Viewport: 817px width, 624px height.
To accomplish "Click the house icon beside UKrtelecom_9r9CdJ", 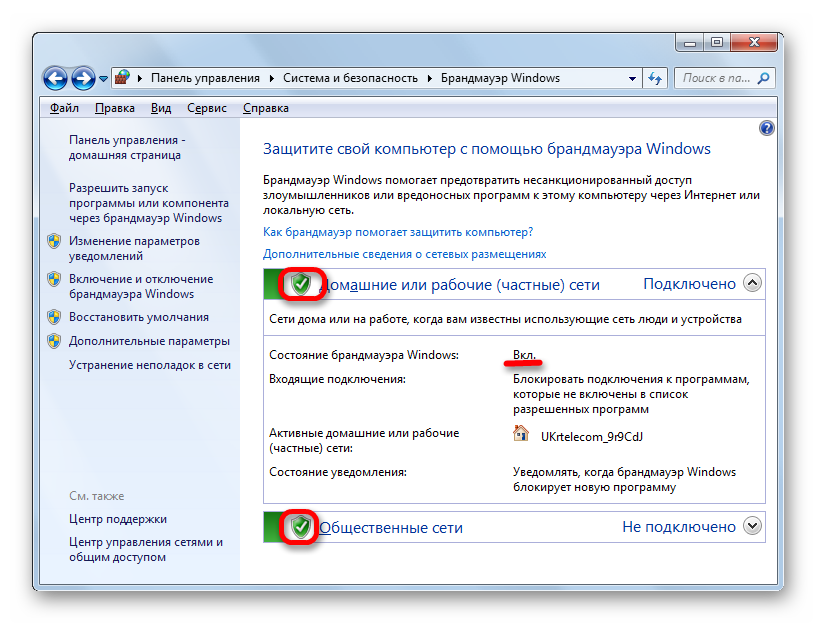I will [x=520, y=433].
